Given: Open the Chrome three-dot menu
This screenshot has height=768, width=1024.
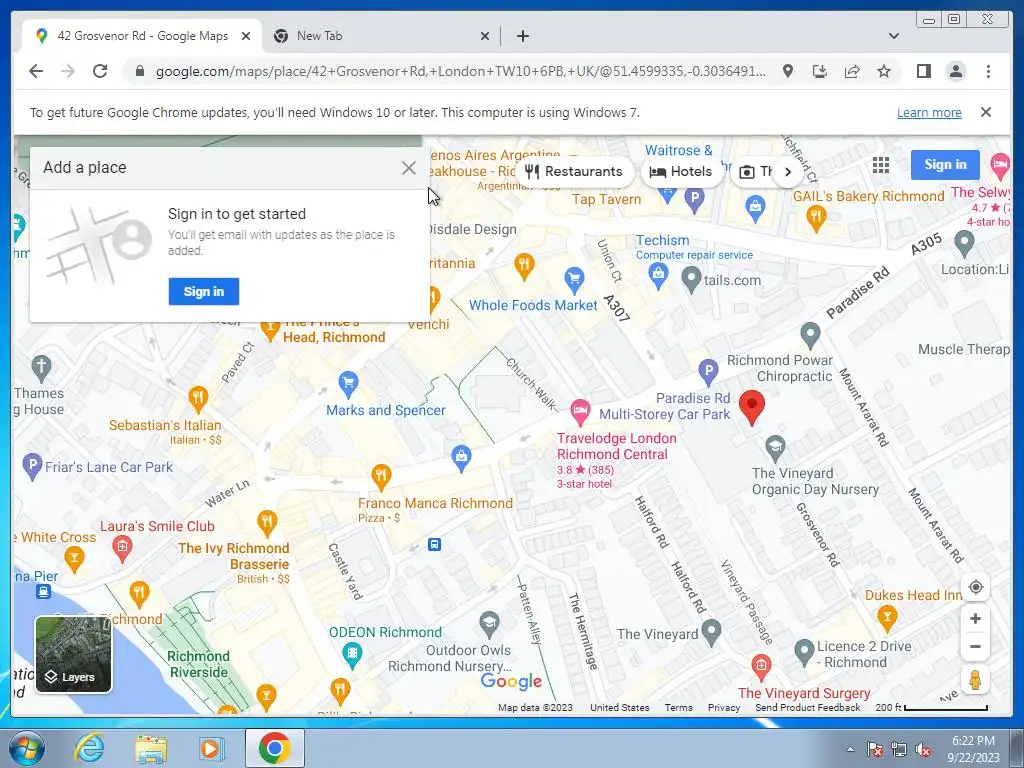Looking at the screenshot, I should [988, 71].
